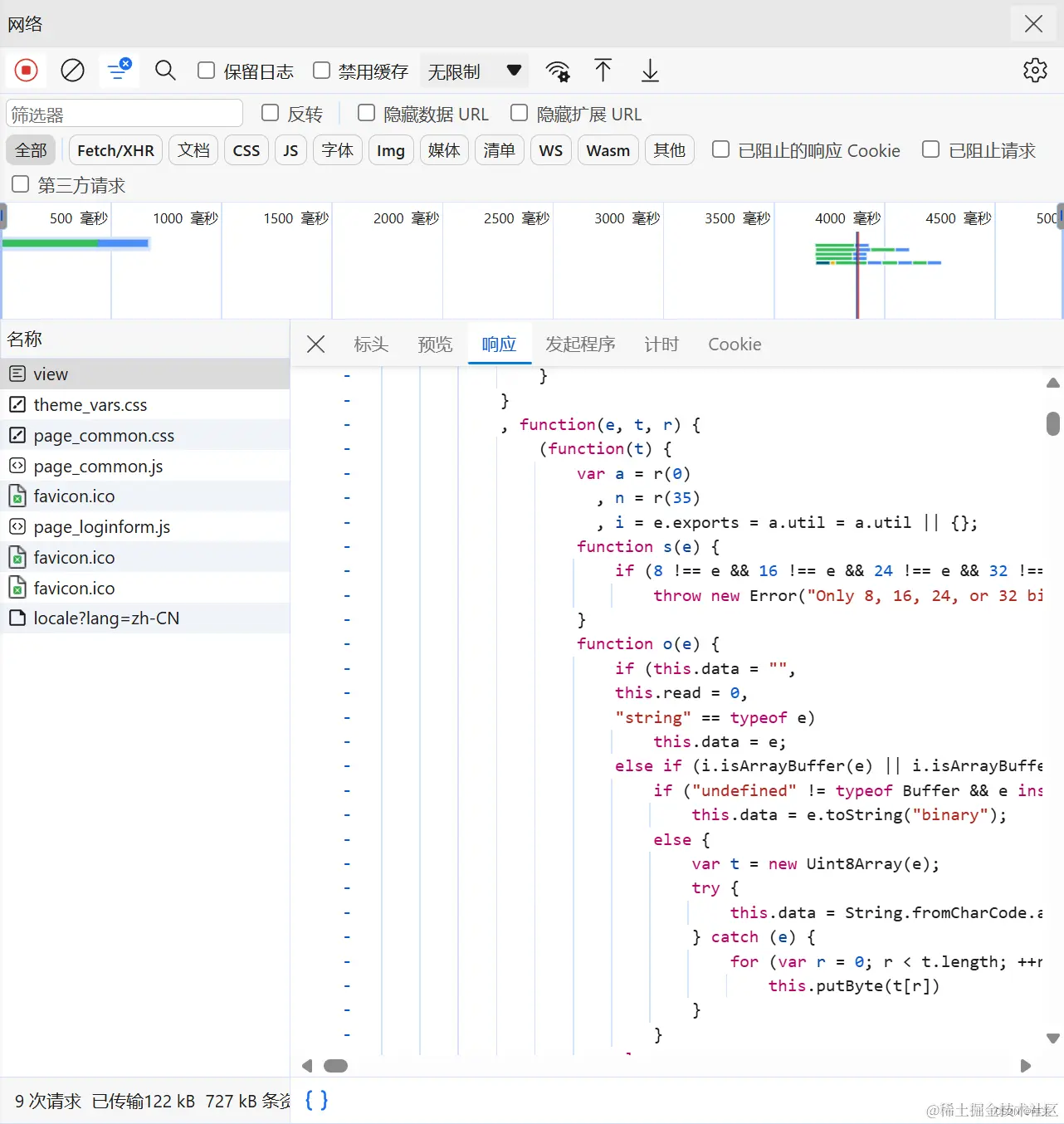Click the 4000 毫秒 timeline marker
The width and height of the screenshot is (1064, 1124).
point(847,218)
